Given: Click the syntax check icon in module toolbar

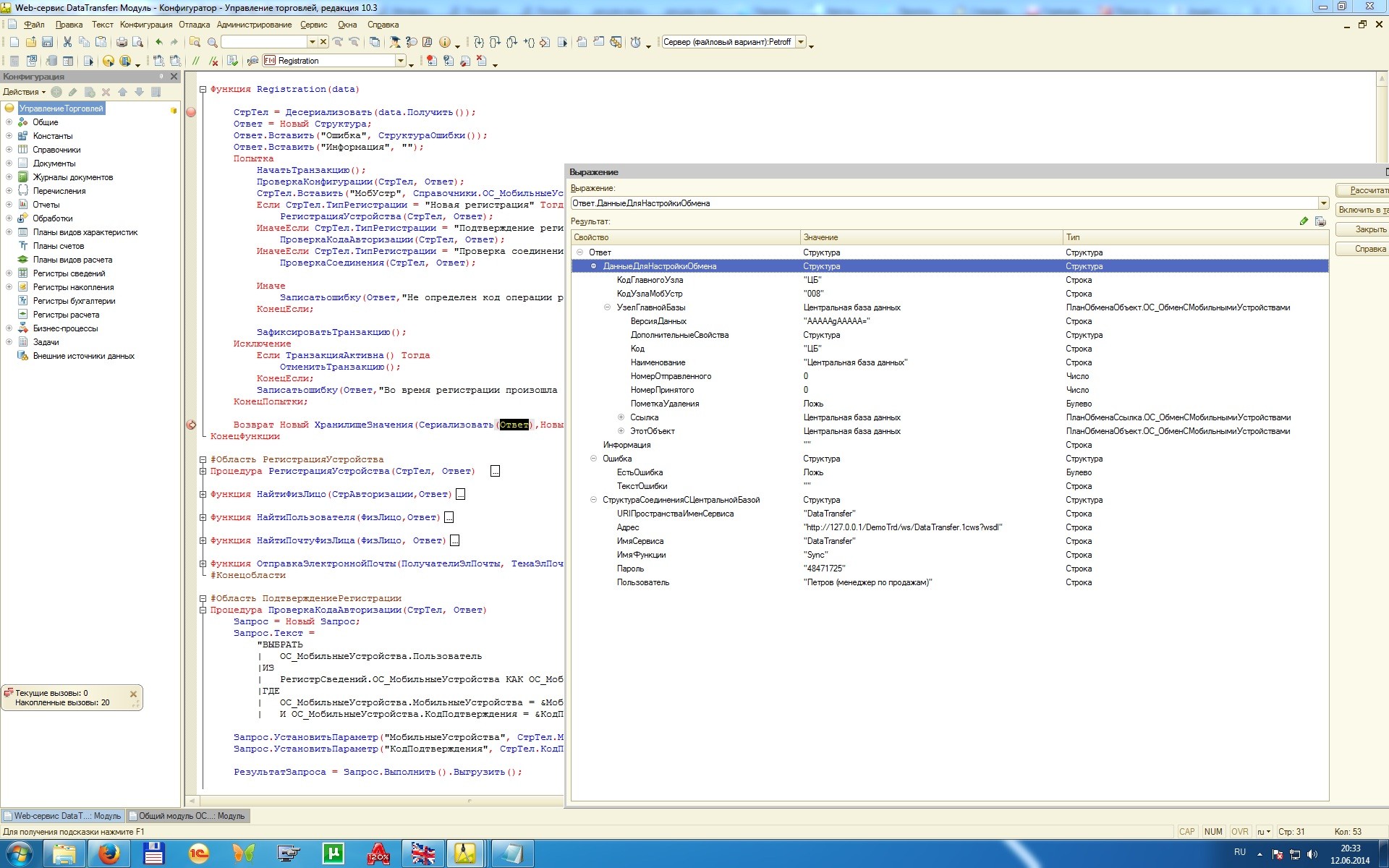Looking at the screenshot, I should (x=232, y=61).
